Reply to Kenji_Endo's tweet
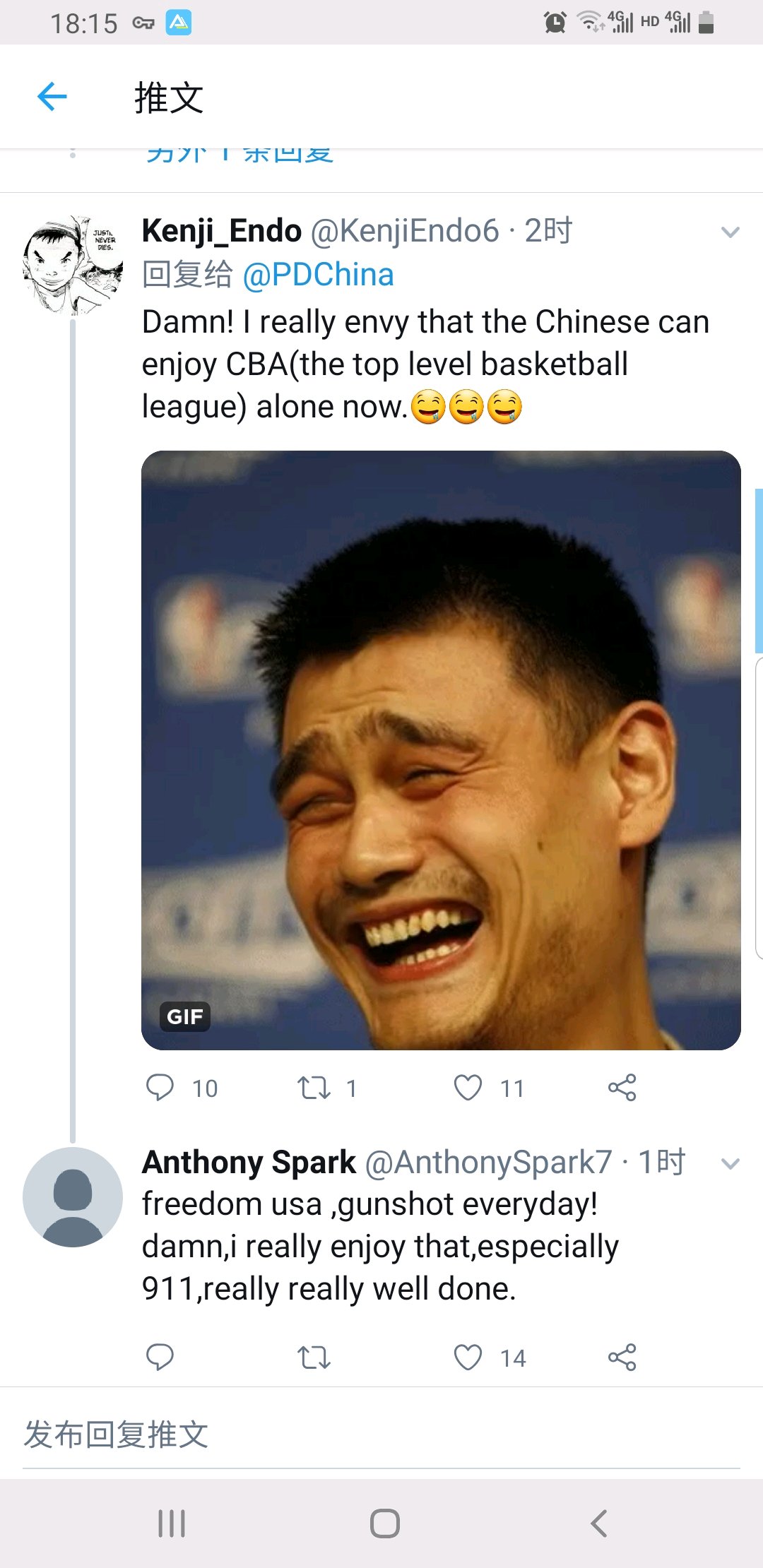 tap(160, 1088)
